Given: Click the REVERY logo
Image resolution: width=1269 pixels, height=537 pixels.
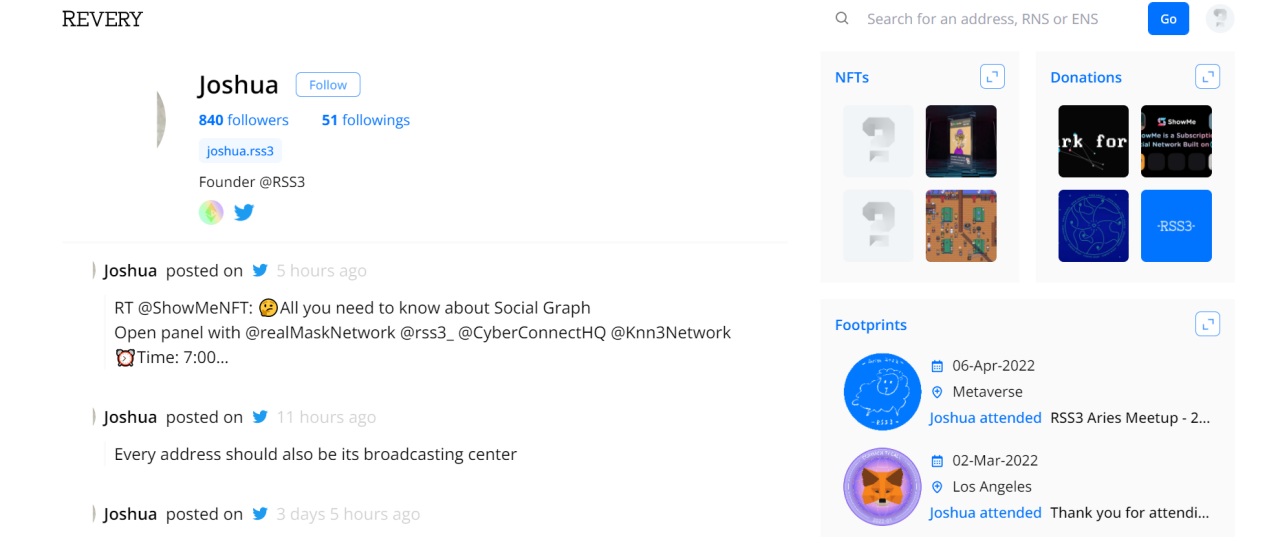Looking at the screenshot, I should 102,19.
